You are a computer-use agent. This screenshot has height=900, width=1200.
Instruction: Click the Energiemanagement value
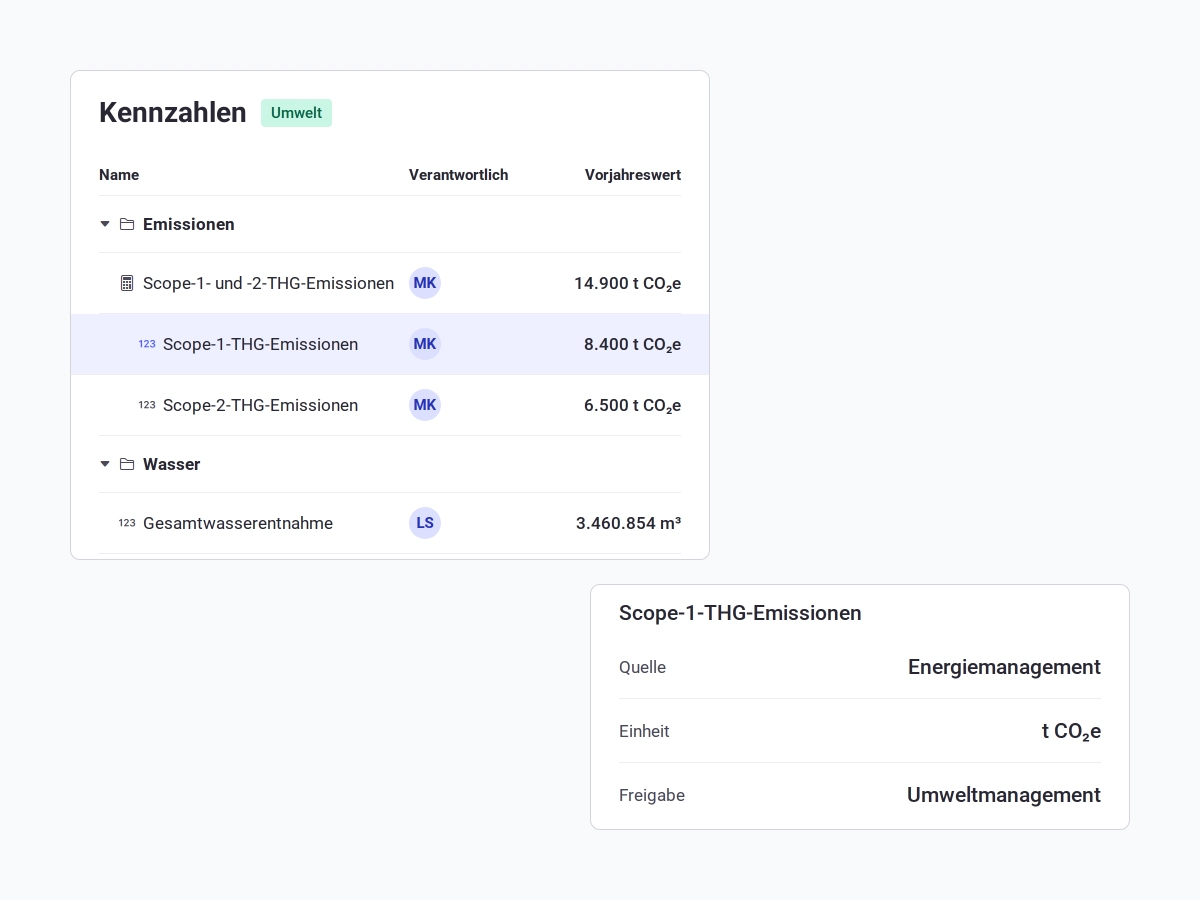tap(1004, 667)
